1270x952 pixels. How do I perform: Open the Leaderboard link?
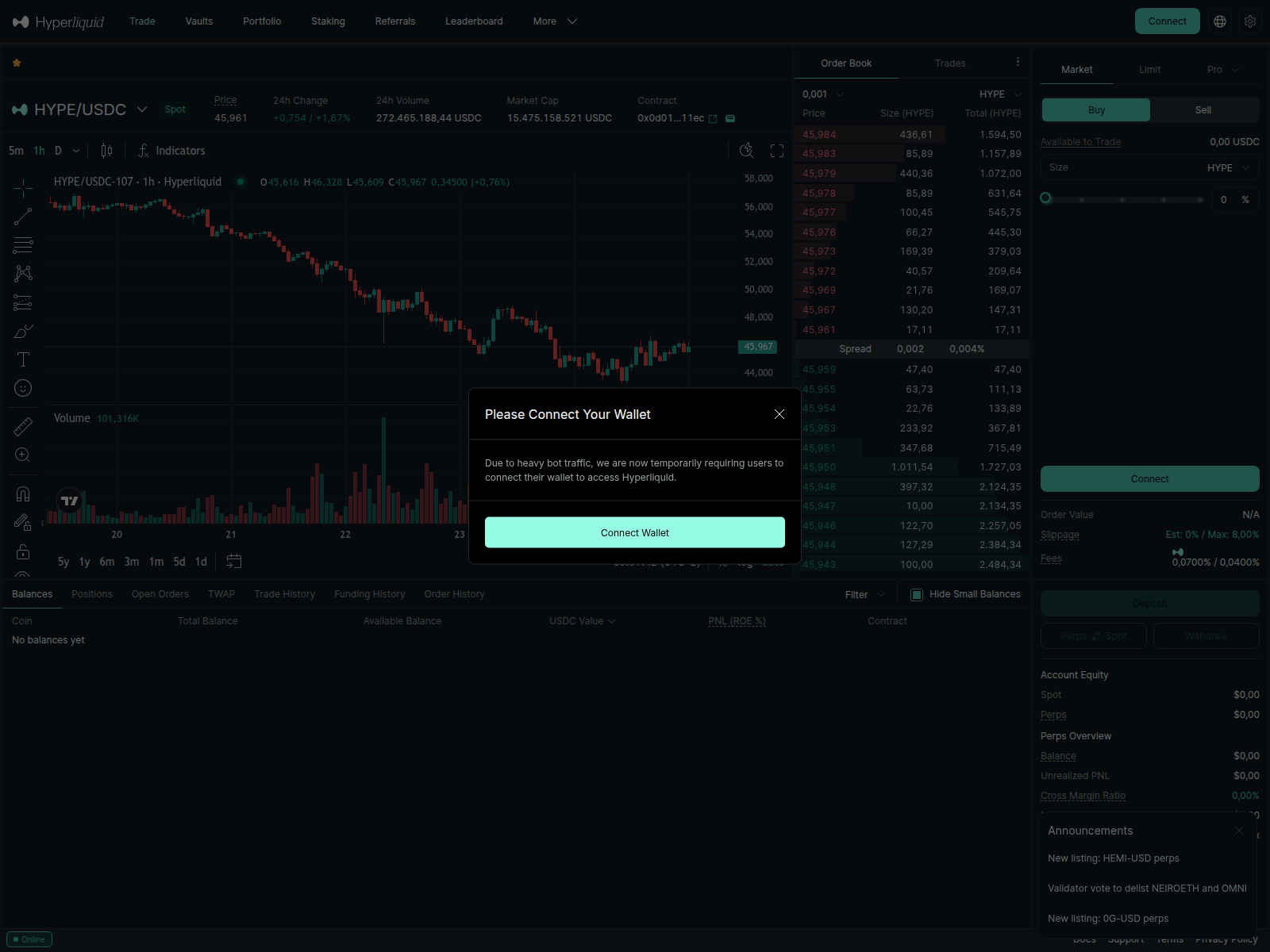pos(474,21)
